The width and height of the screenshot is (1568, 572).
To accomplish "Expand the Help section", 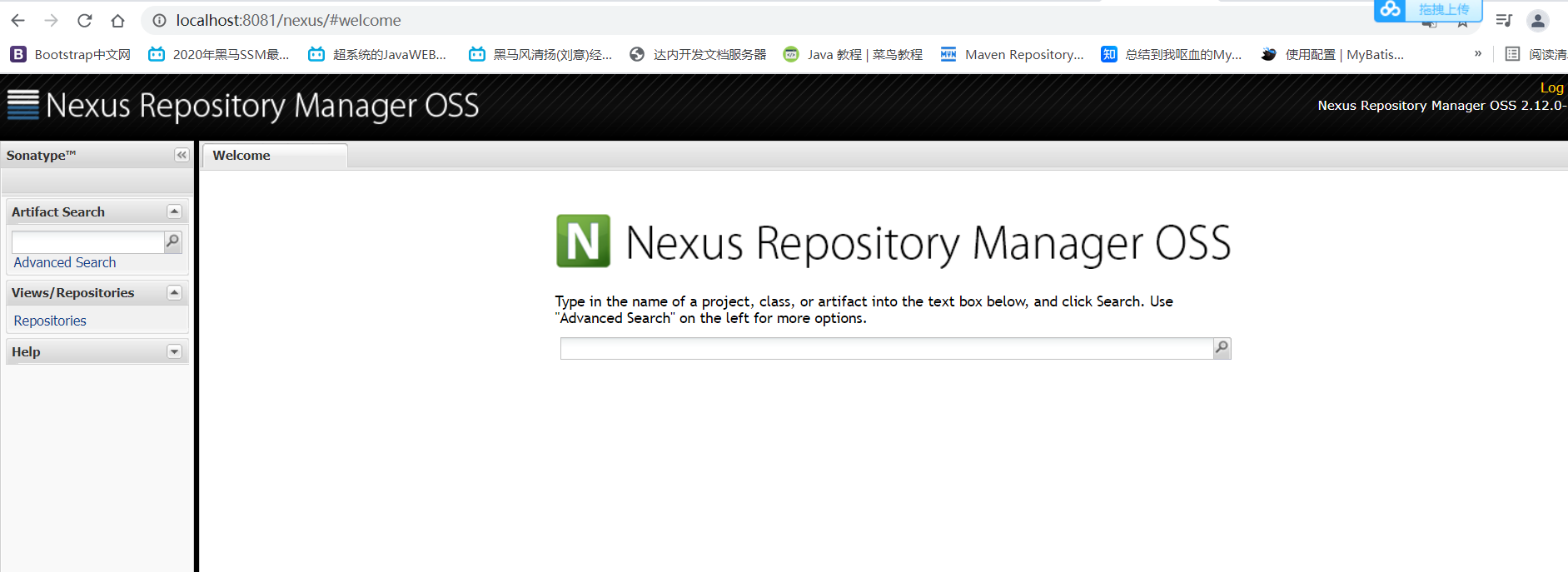I will click(174, 351).
